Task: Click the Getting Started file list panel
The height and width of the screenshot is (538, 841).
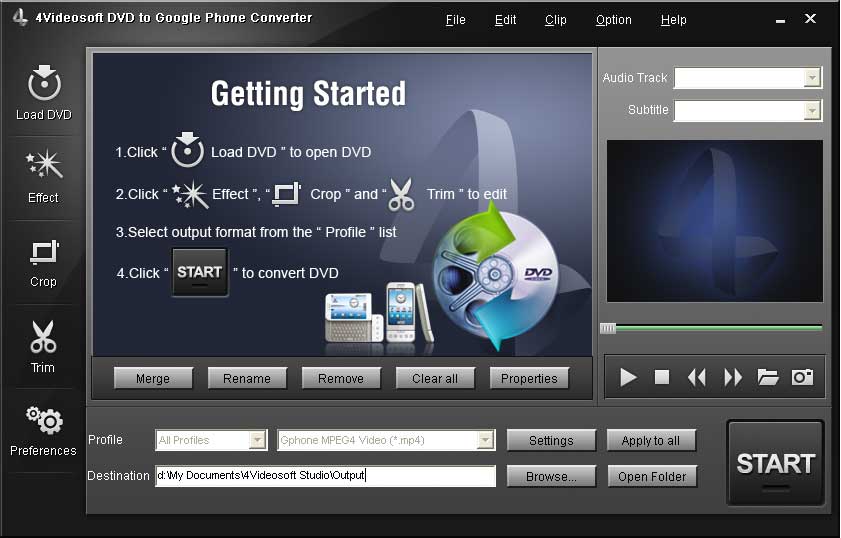Action: (342, 204)
